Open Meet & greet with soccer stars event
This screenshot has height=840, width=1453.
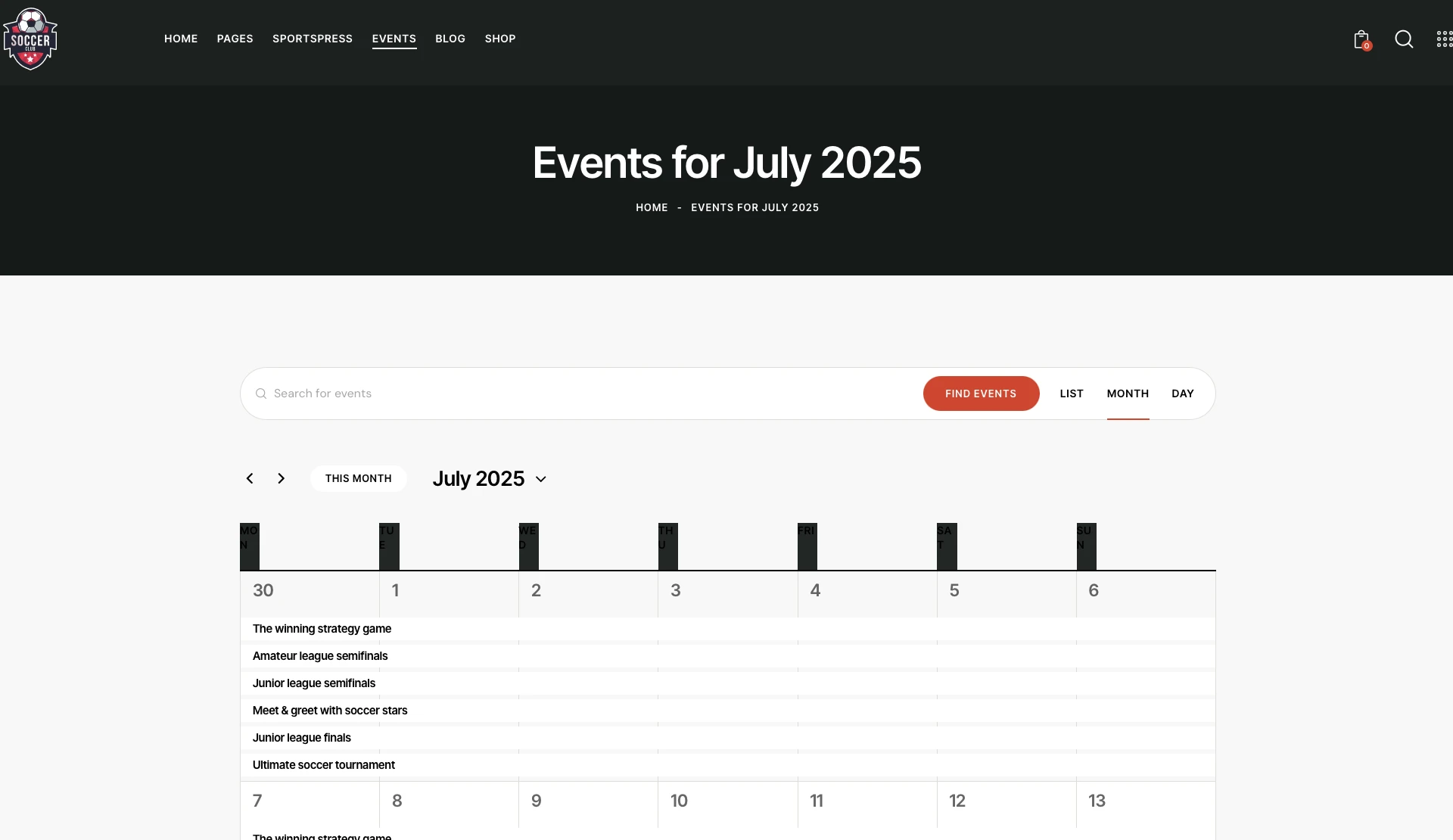pyautogui.click(x=330, y=711)
